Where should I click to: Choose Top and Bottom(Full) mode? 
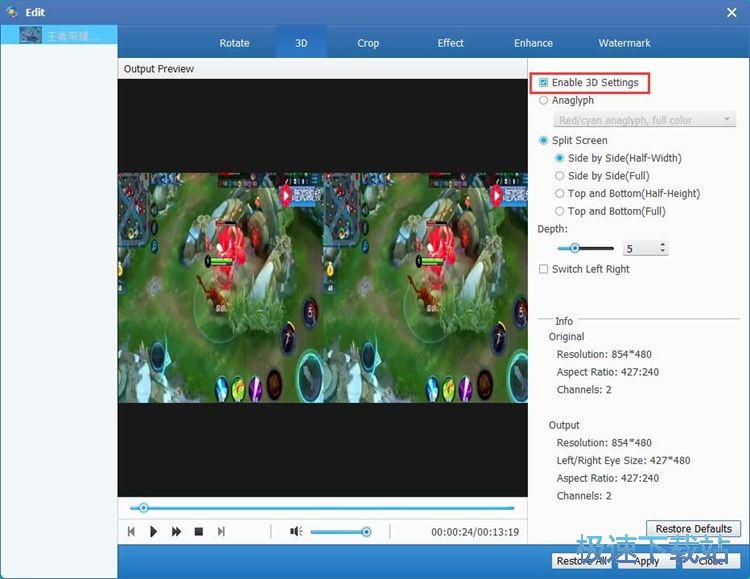[x=560, y=211]
